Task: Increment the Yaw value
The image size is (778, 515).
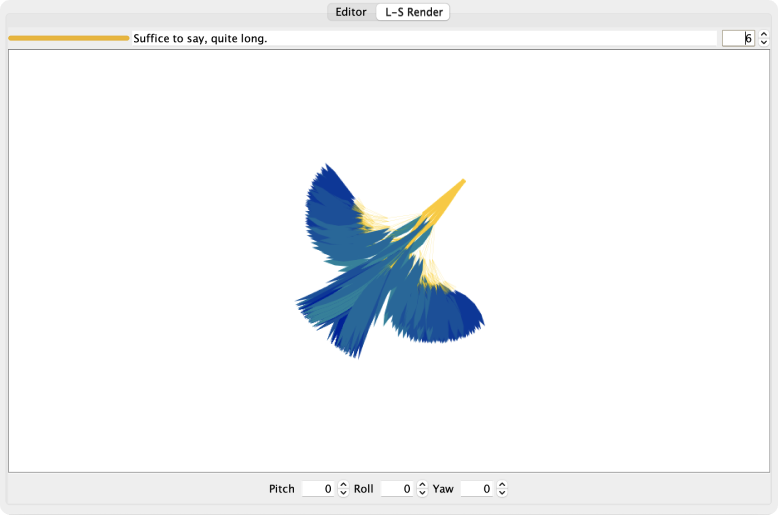Action: coord(502,485)
